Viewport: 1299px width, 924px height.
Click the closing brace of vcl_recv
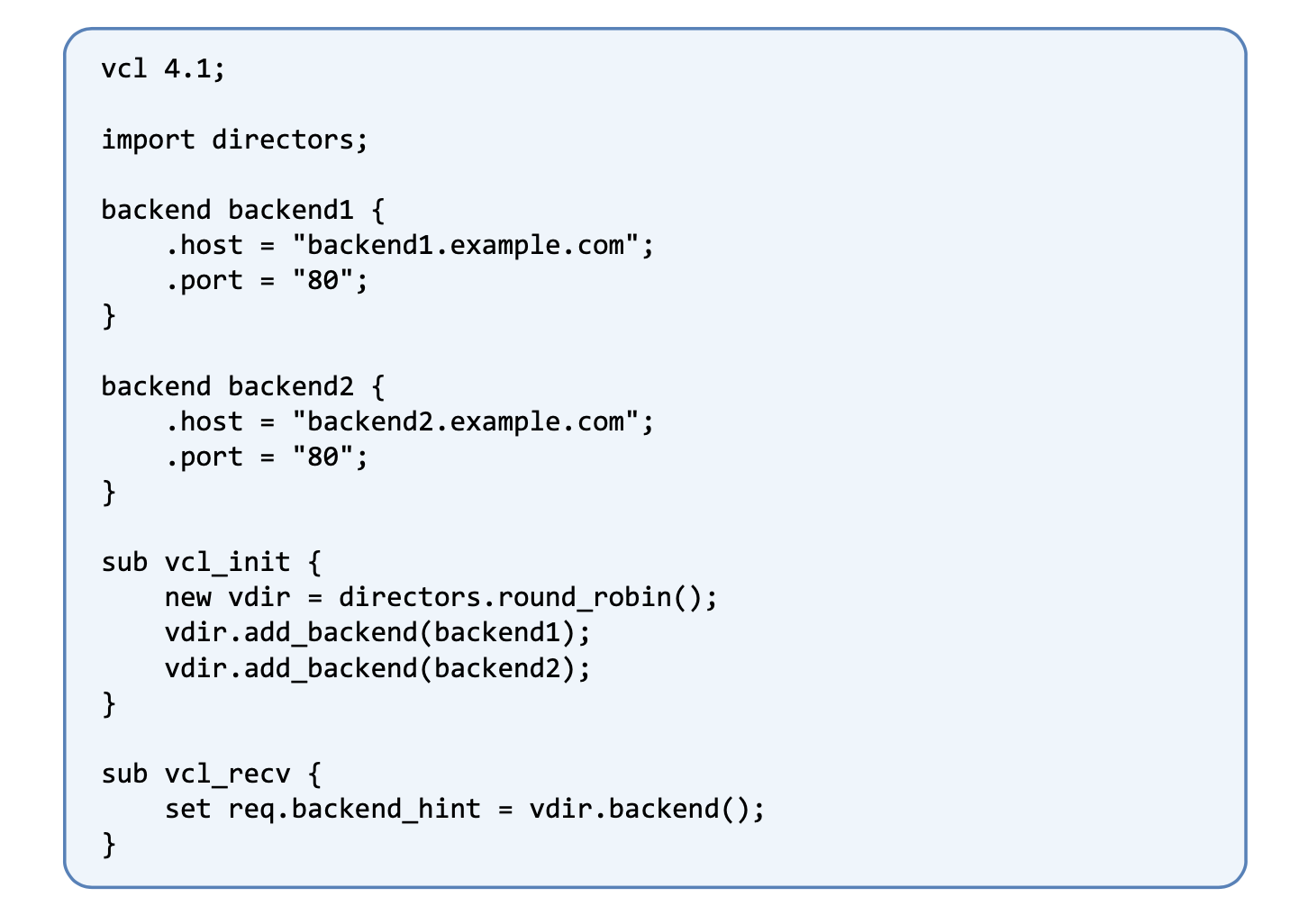109,845
